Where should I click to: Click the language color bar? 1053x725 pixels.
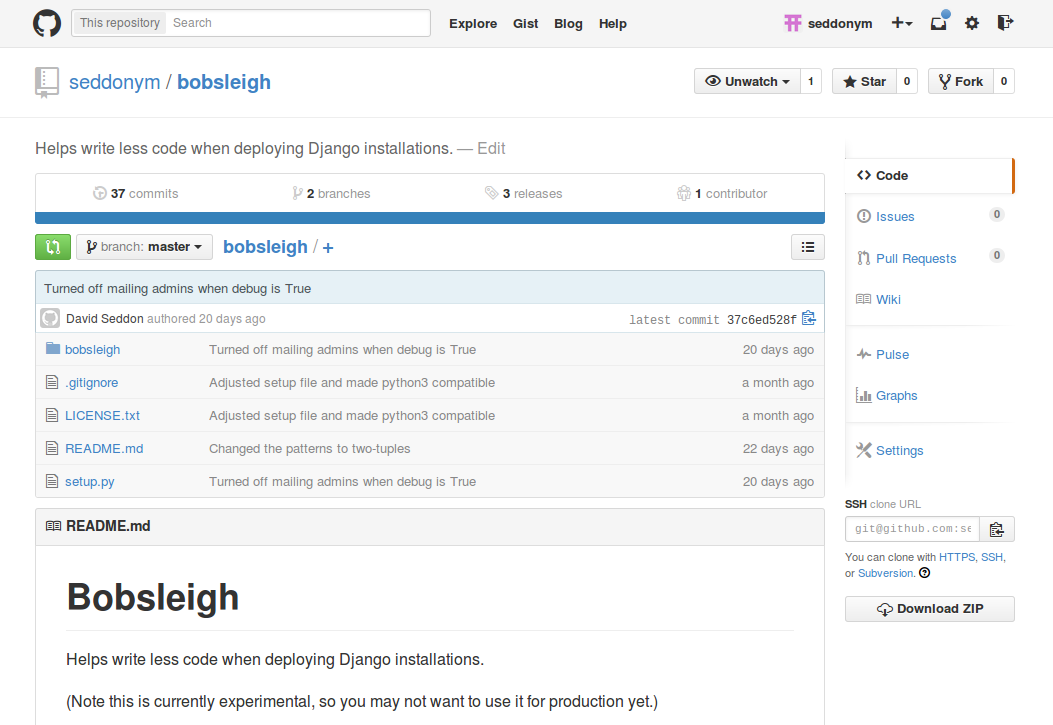click(x=430, y=218)
